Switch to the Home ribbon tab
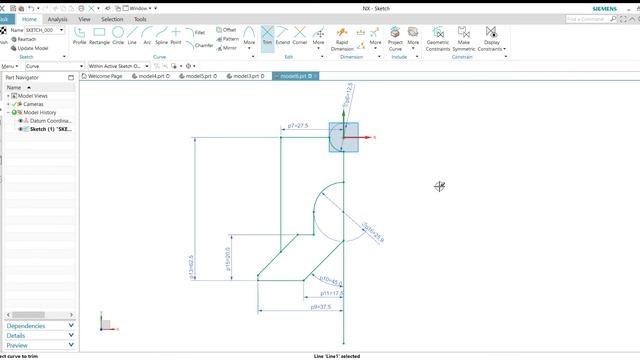Screen dimensions: 640x360 click(29, 19)
